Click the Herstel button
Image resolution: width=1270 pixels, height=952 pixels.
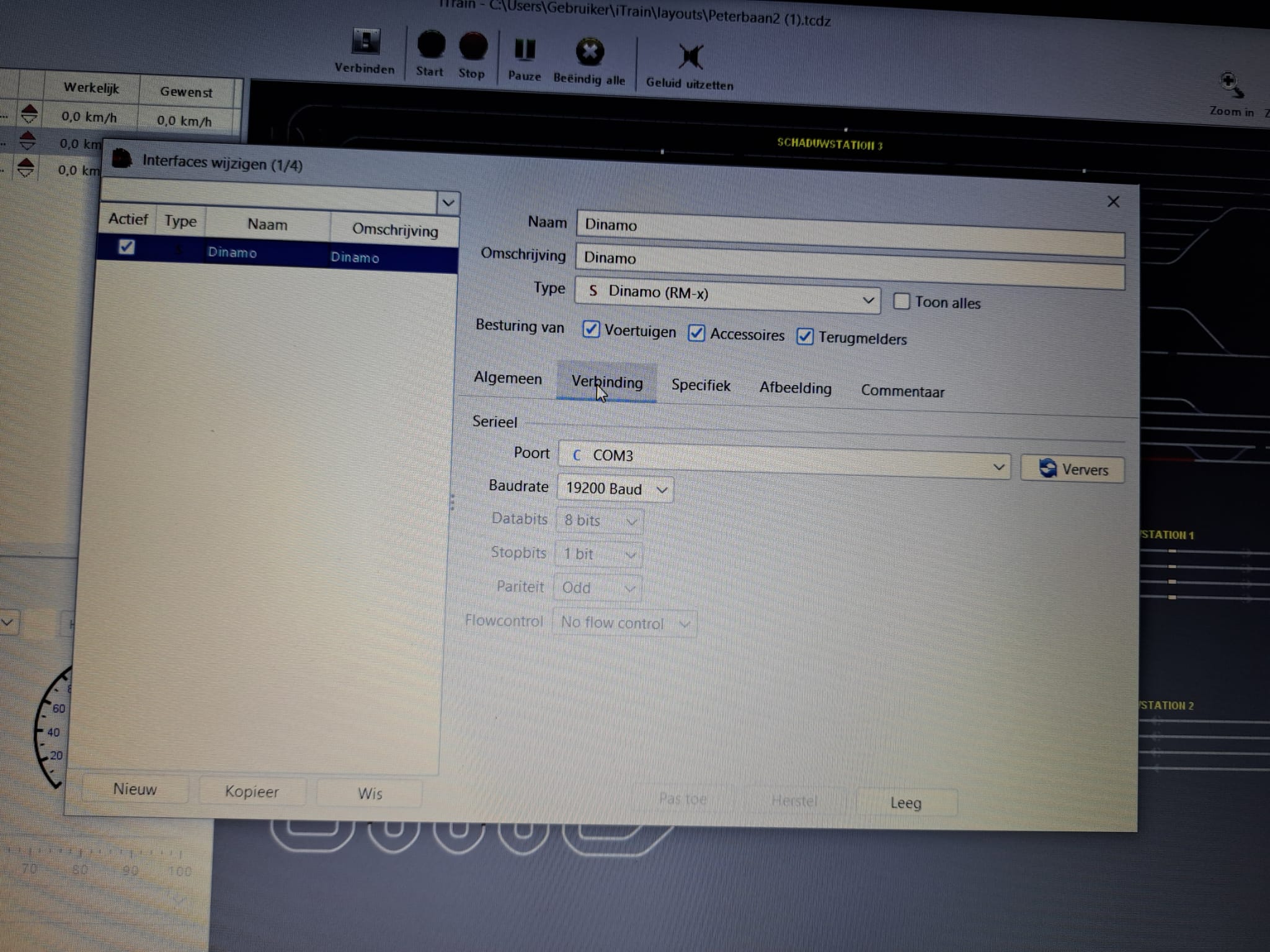[794, 801]
